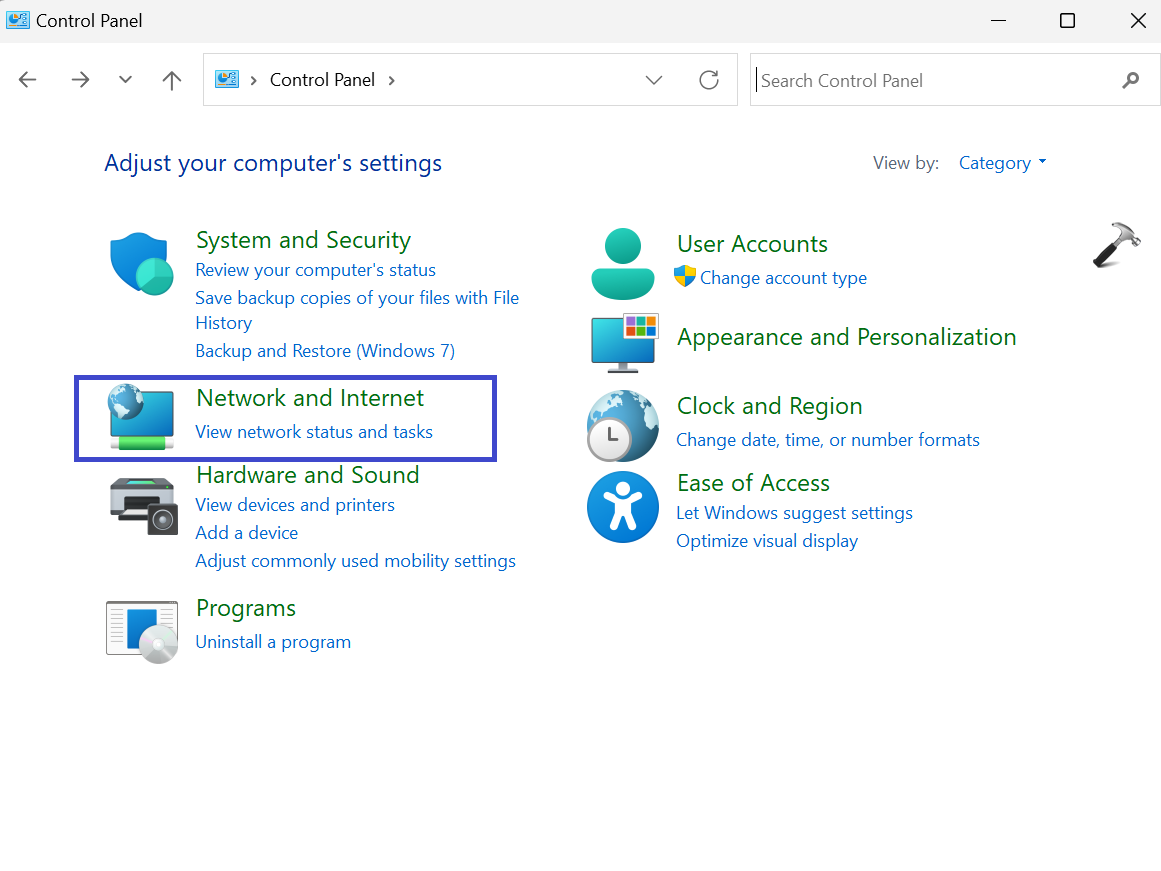Open View devices and printers link
This screenshot has height=871, width=1161.
pyautogui.click(x=295, y=505)
